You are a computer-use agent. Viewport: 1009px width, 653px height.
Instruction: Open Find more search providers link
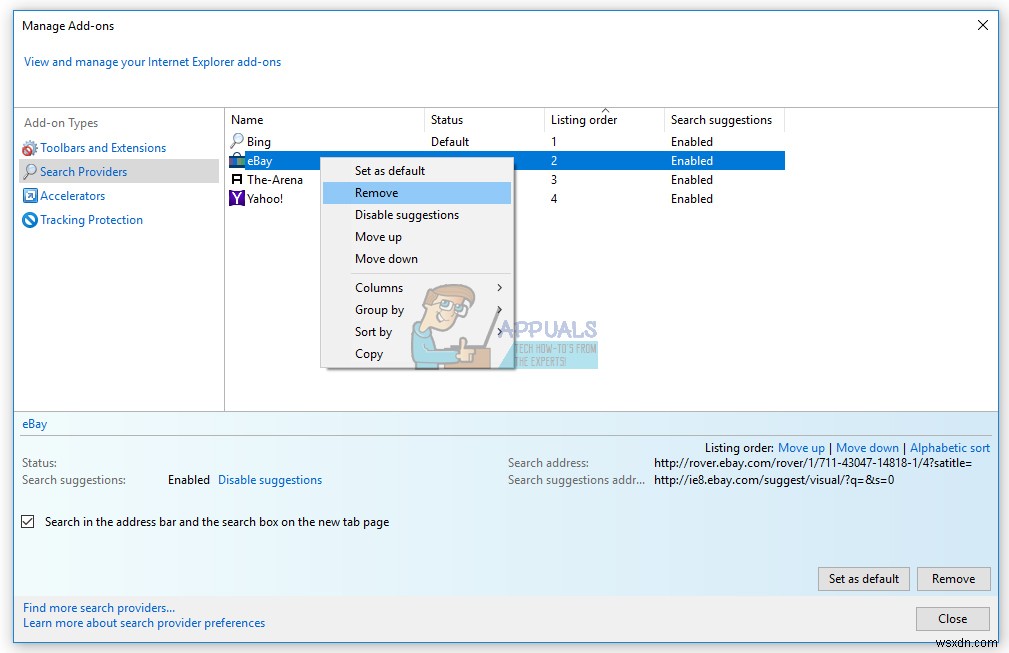[x=97, y=607]
